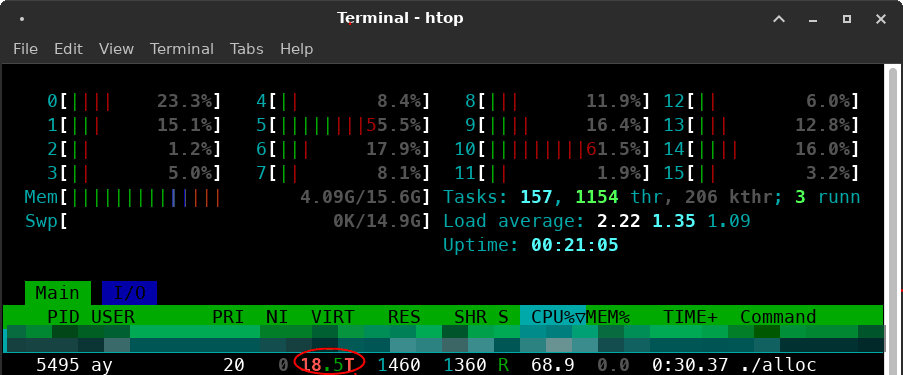
Task: Sort by the TIME+ column header
Action: (x=690, y=317)
